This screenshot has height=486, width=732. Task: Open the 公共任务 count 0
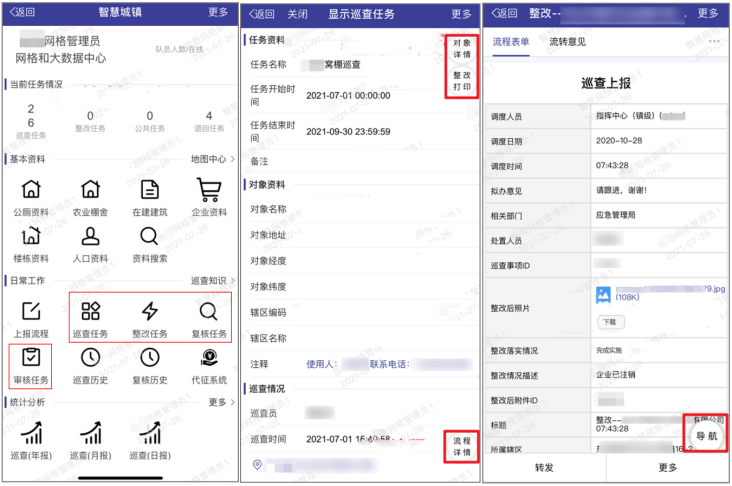(x=149, y=116)
